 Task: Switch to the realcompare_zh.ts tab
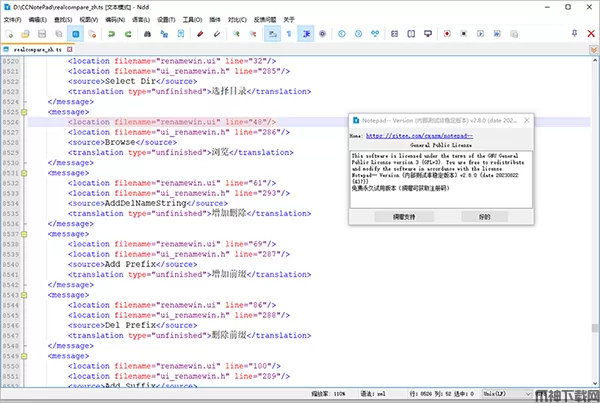pos(42,48)
